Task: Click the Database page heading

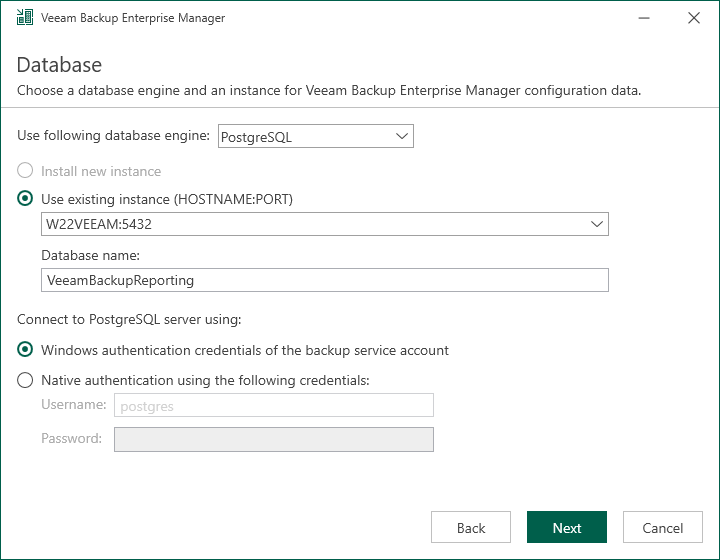Action: tap(59, 65)
